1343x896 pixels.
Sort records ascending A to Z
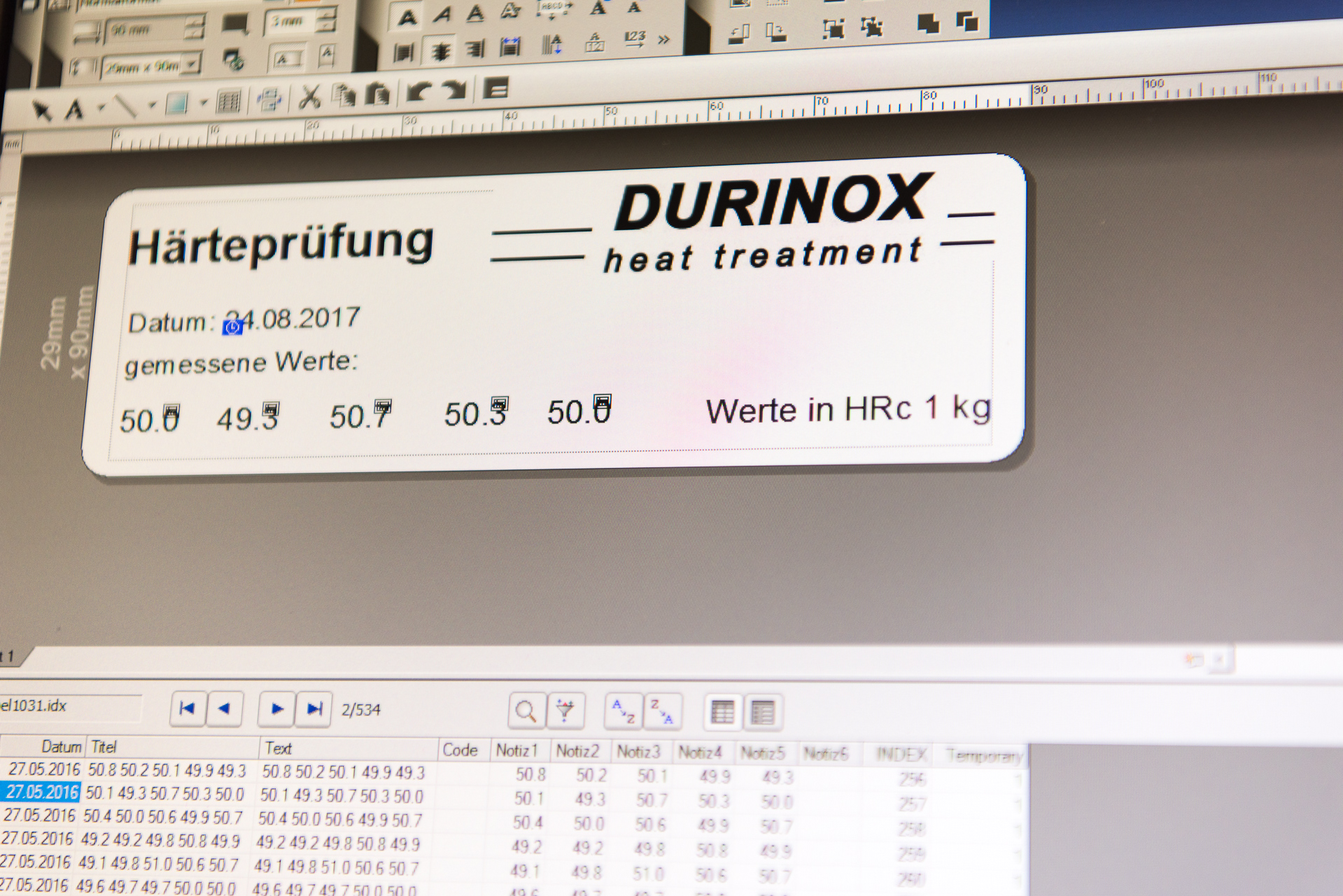click(623, 711)
